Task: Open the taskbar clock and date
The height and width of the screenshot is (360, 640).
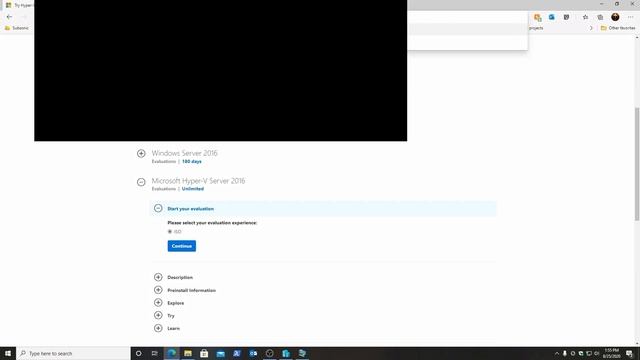Action: (x=611, y=353)
